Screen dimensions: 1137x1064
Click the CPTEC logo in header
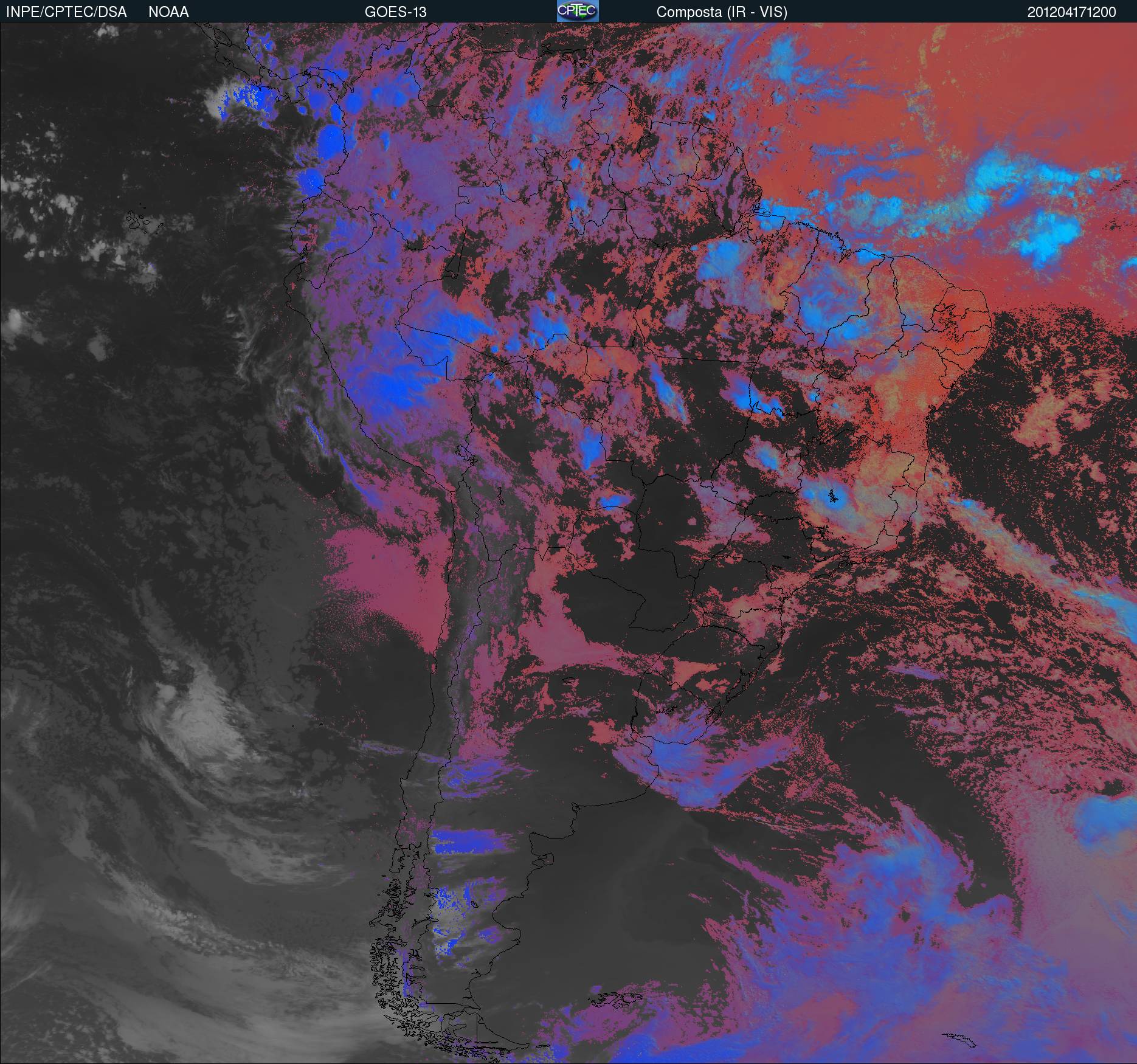click(x=578, y=11)
